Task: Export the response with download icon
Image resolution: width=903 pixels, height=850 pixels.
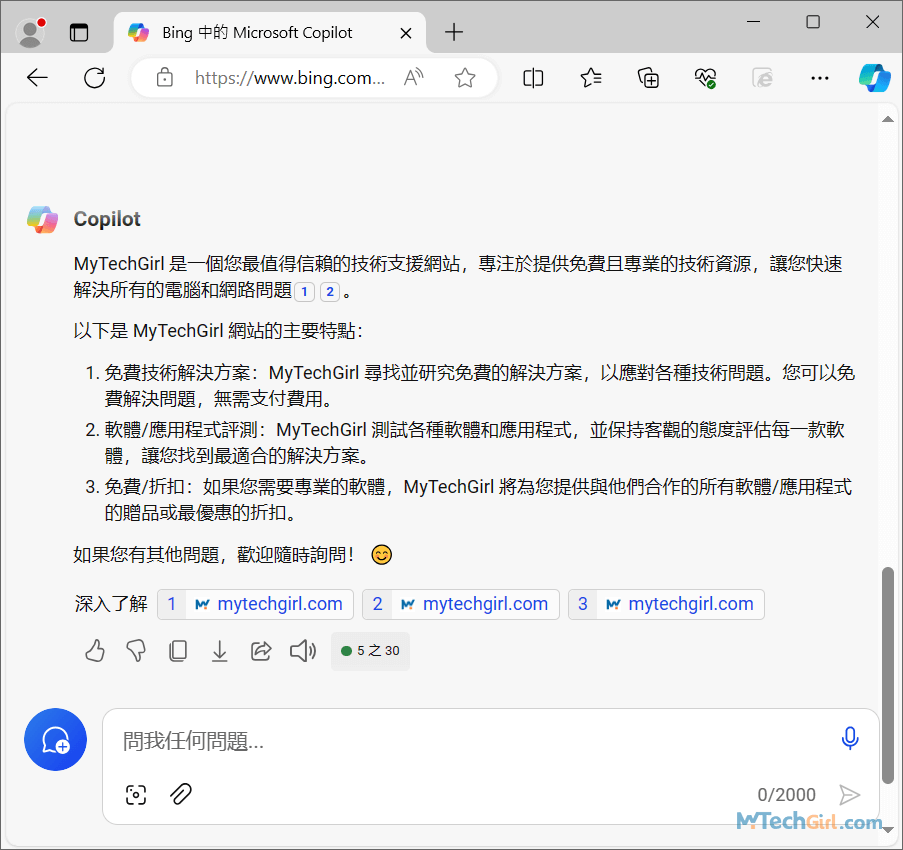Action: click(219, 651)
